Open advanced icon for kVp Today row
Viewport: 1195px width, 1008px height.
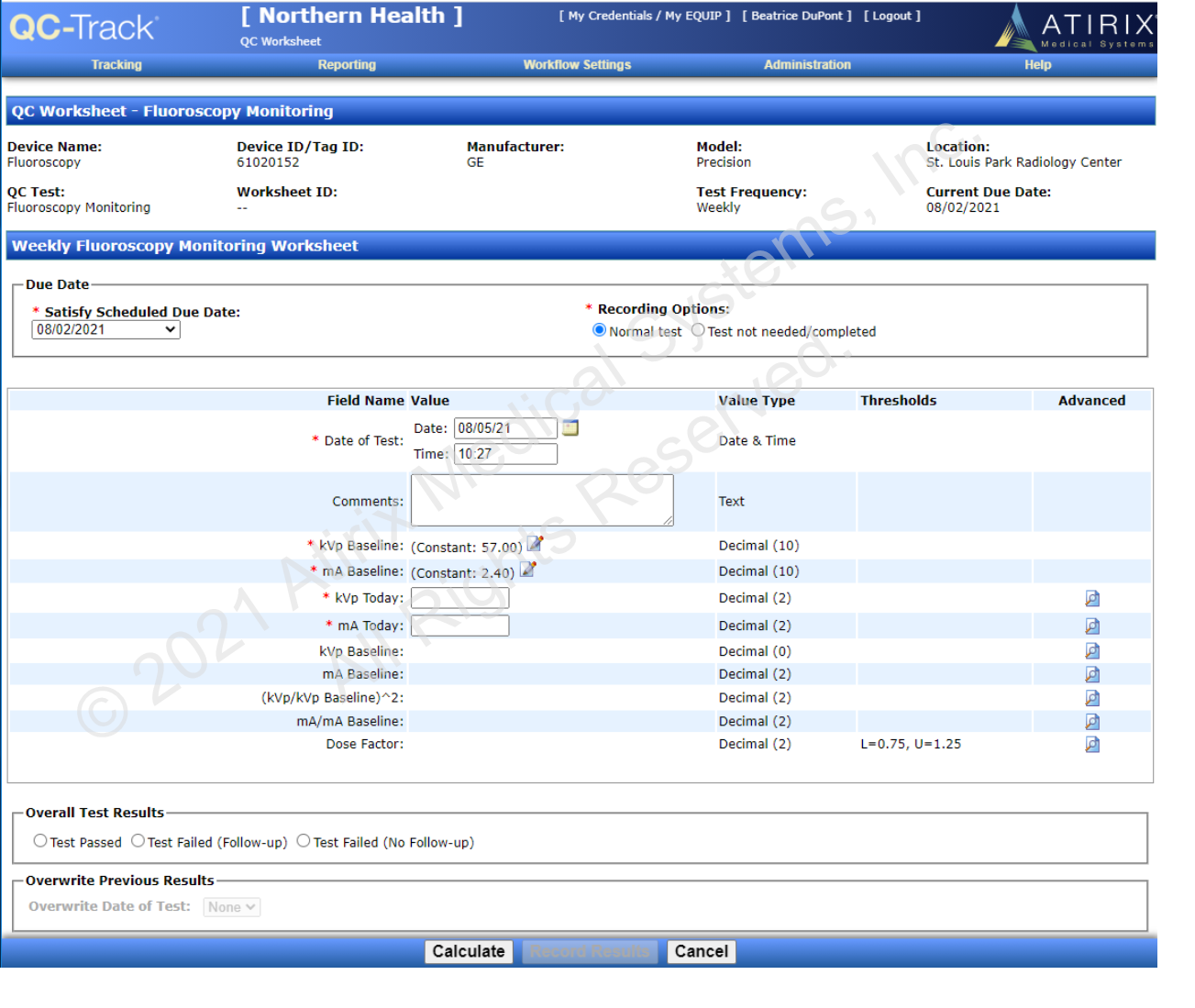[1091, 598]
